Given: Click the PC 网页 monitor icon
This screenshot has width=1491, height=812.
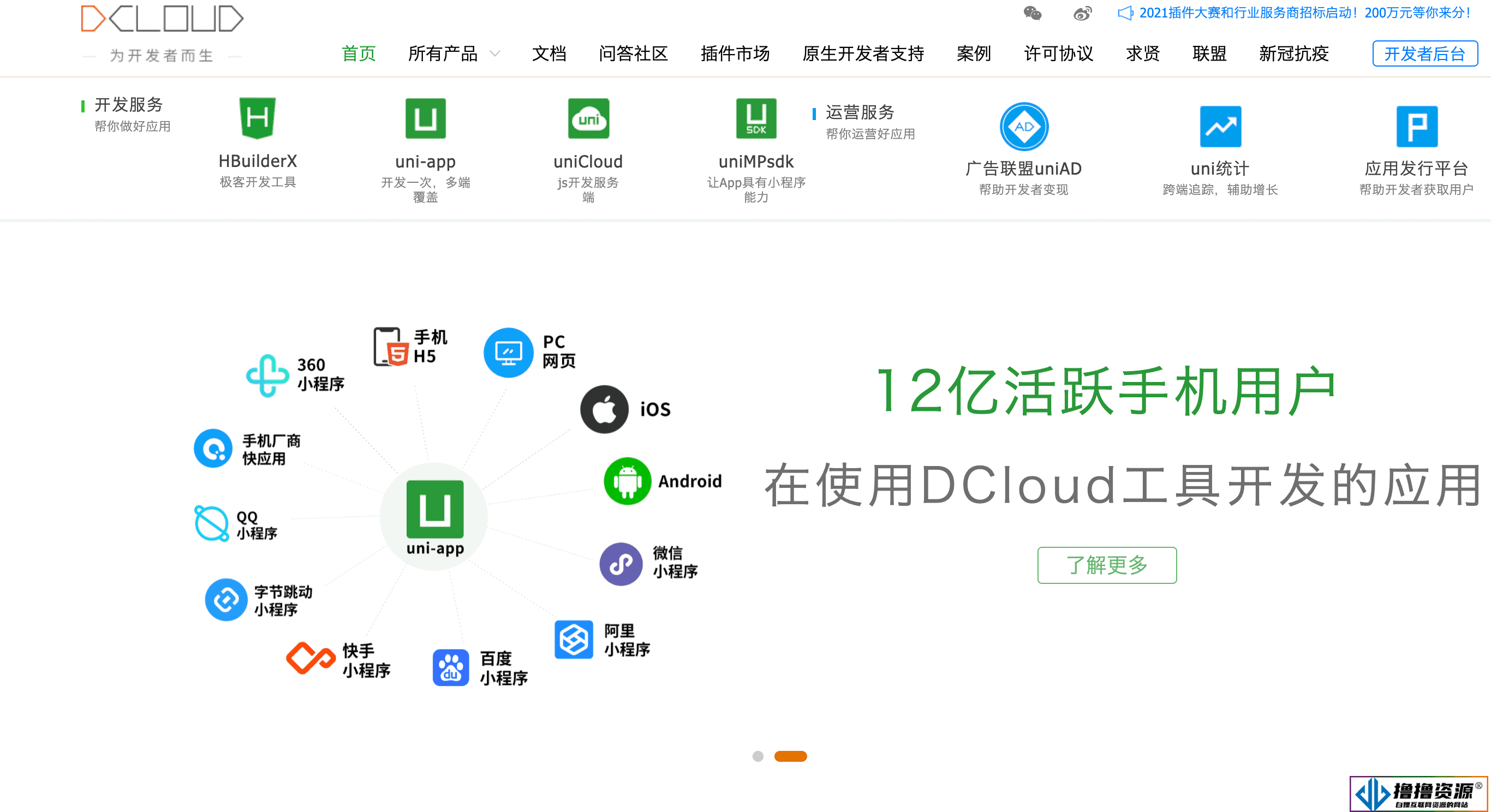Looking at the screenshot, I should tap(508, 353).
